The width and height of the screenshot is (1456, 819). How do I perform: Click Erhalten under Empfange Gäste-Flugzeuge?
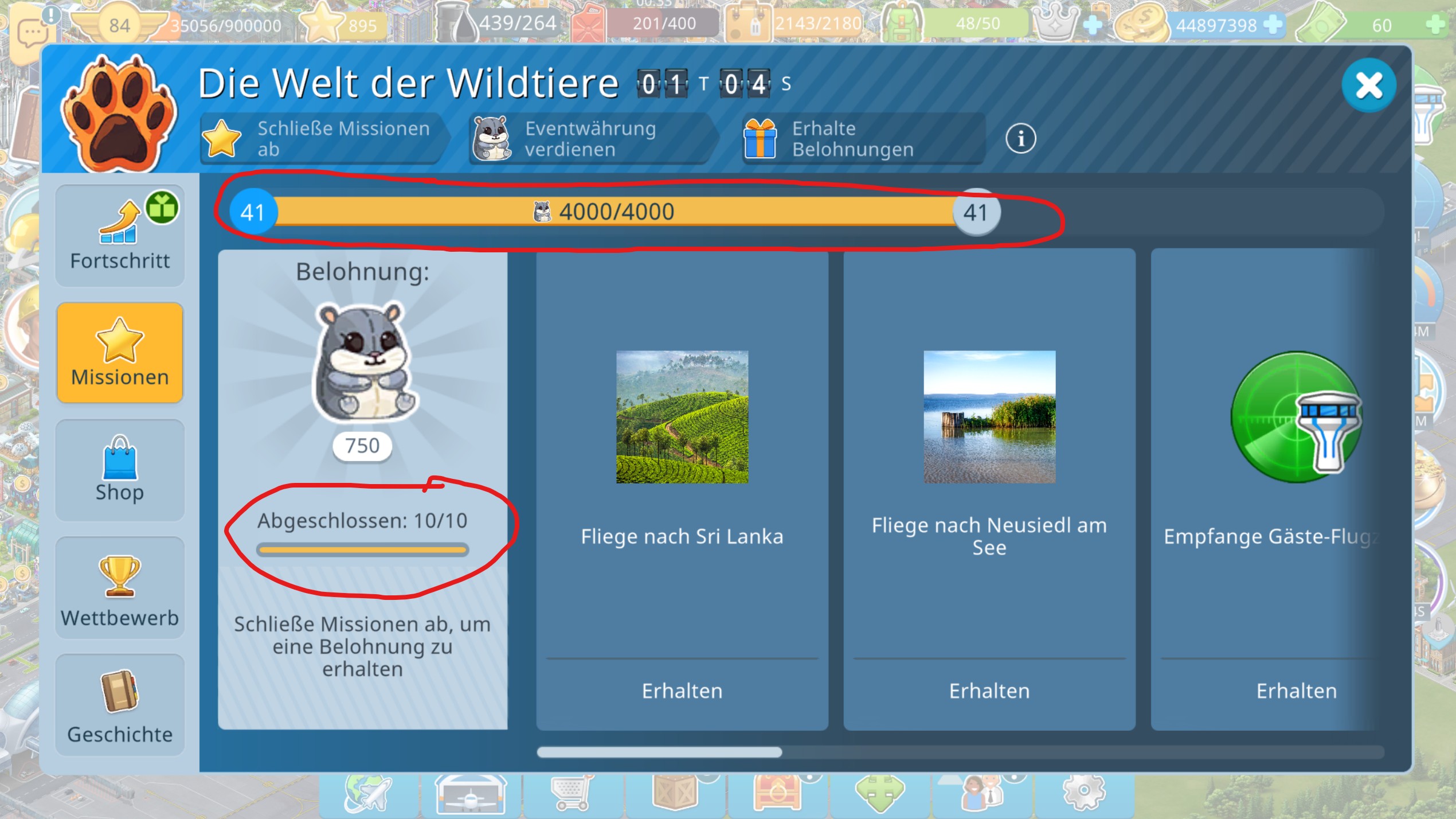(x=1297, y=691)
